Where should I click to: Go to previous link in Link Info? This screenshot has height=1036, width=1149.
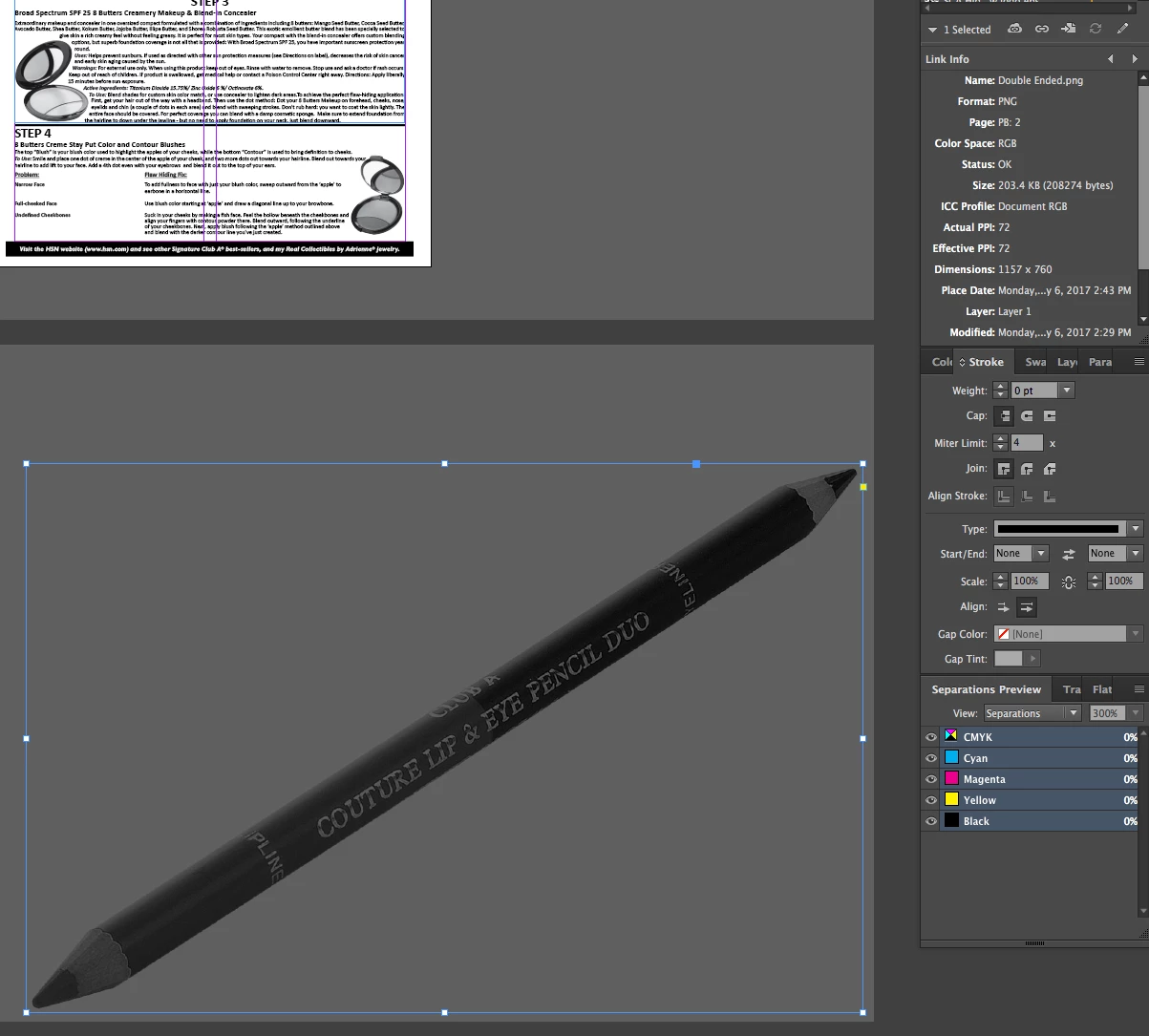[1111, 59]
